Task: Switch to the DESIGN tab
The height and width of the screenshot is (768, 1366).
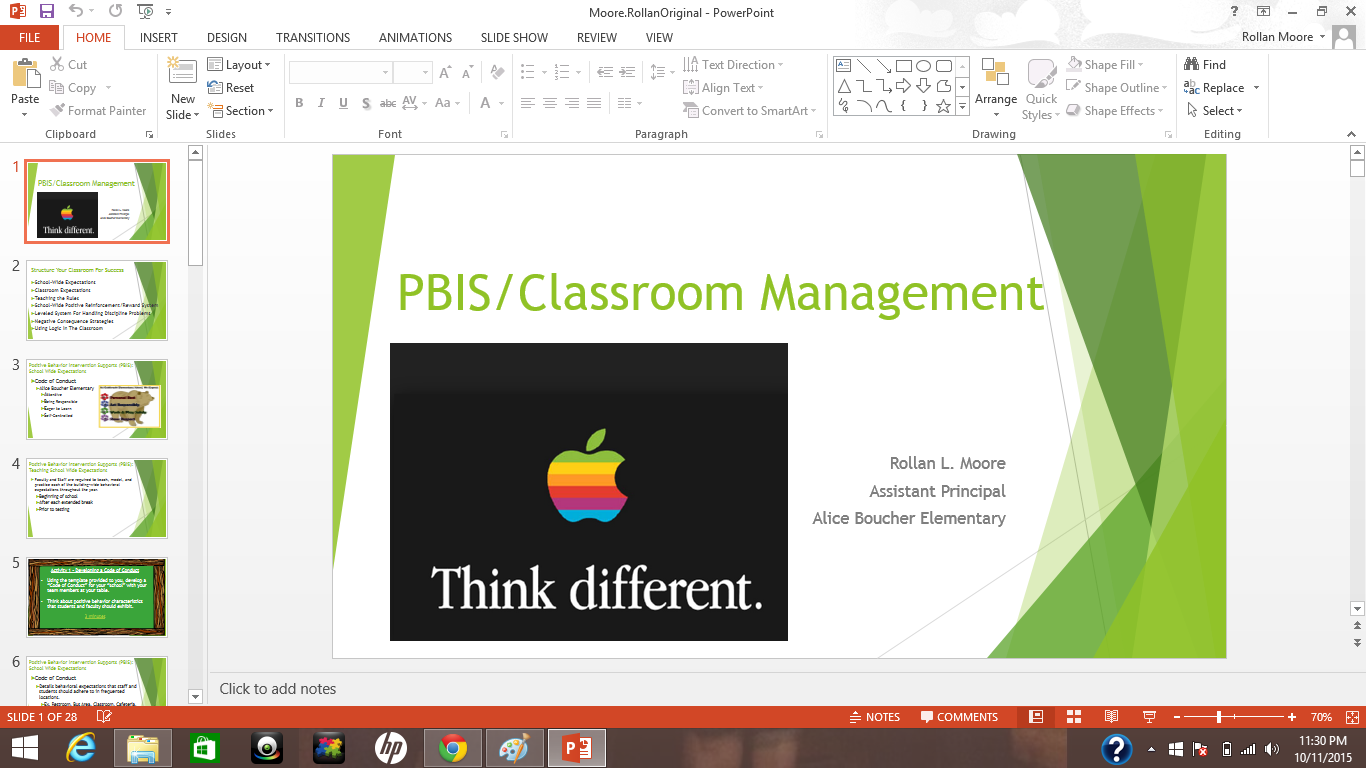Action: (227, 38)
